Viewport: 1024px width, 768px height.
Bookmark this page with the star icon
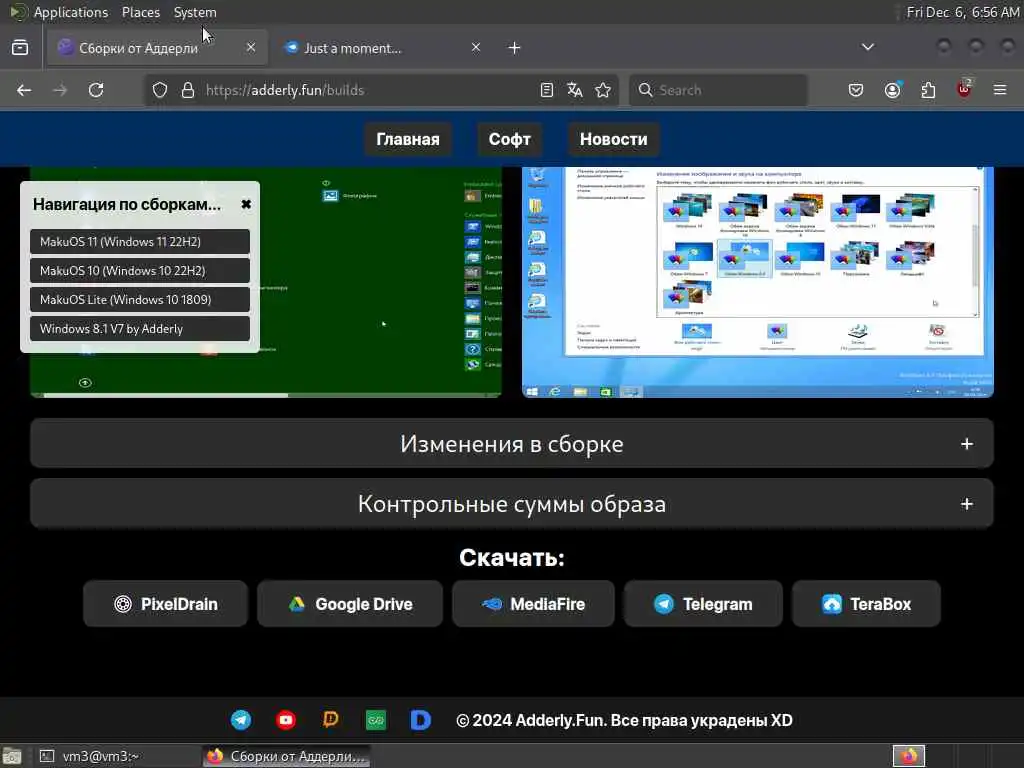(603, 90)
